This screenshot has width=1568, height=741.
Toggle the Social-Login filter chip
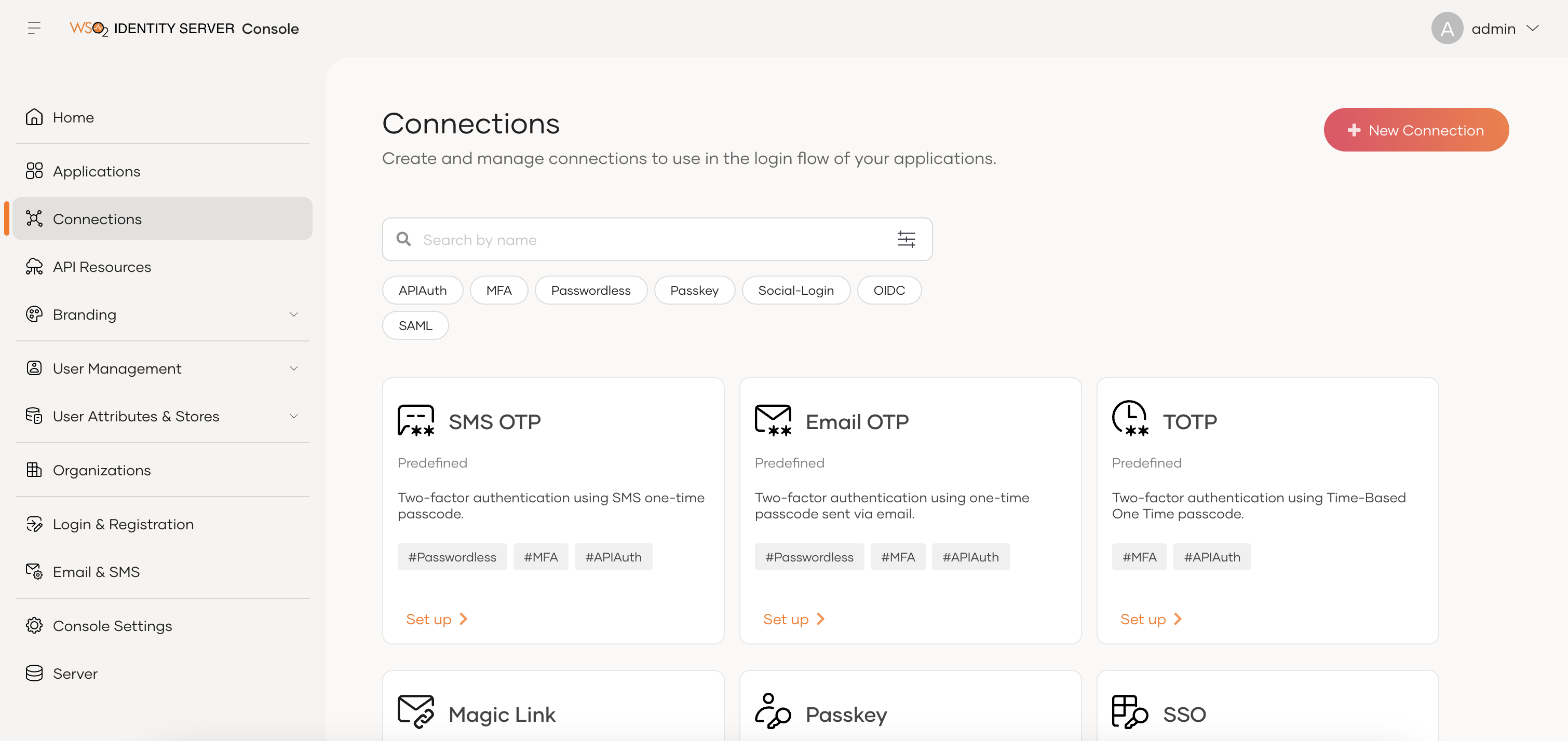[795, 290]
